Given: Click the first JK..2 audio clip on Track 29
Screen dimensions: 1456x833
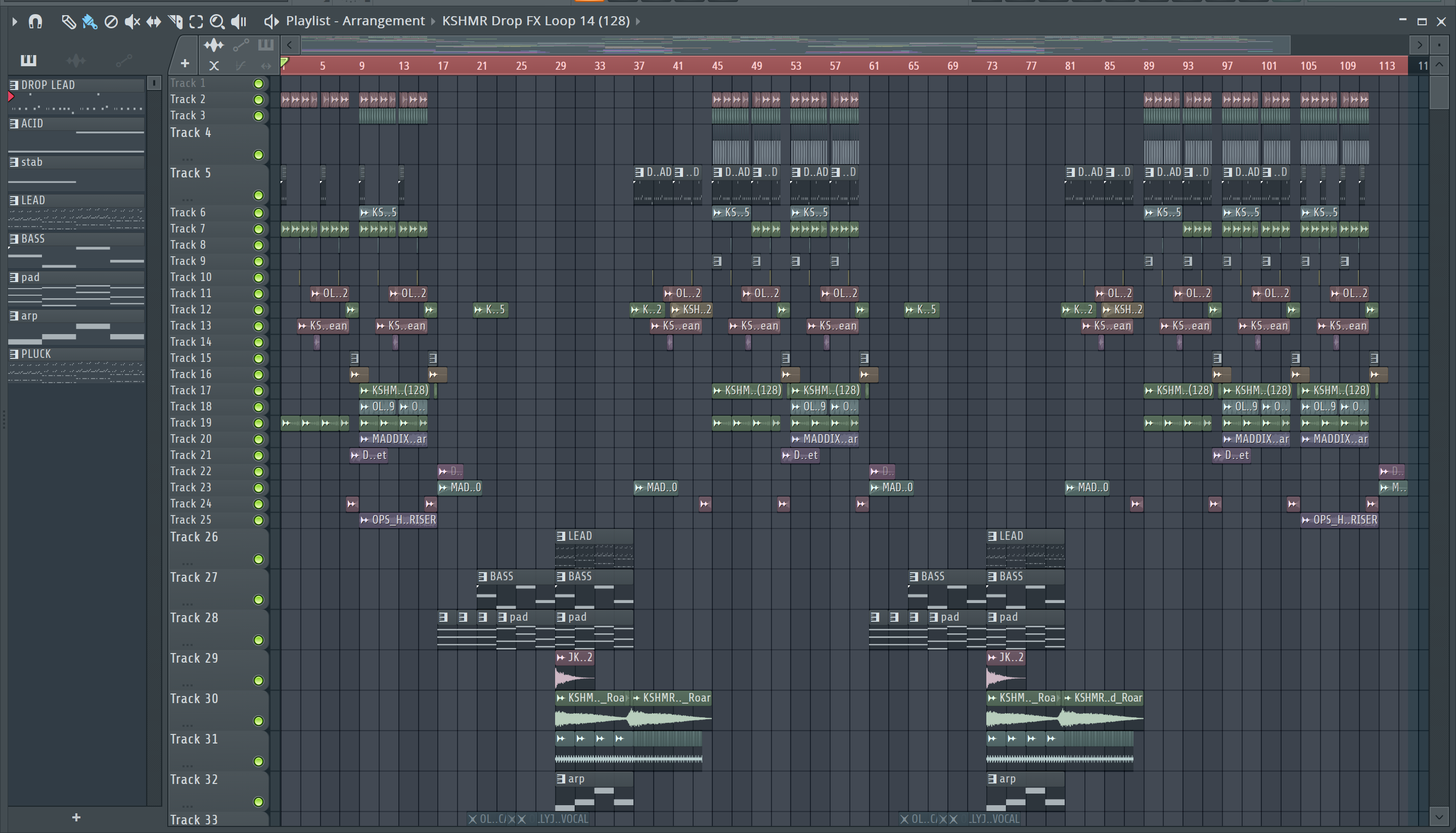Looking at the screenshot, I should coord(574,669).
